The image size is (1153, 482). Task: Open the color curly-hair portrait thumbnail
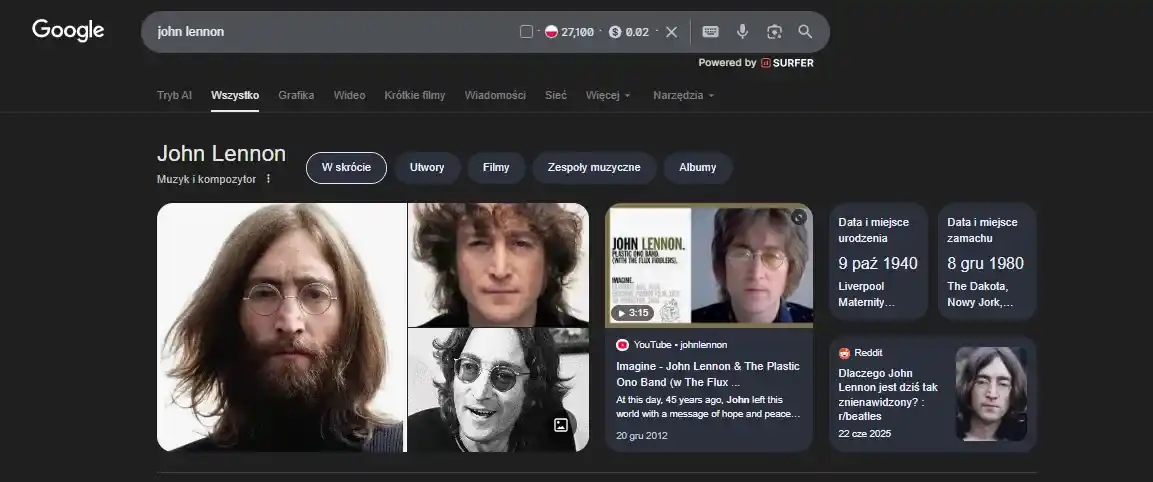(499, 265)
